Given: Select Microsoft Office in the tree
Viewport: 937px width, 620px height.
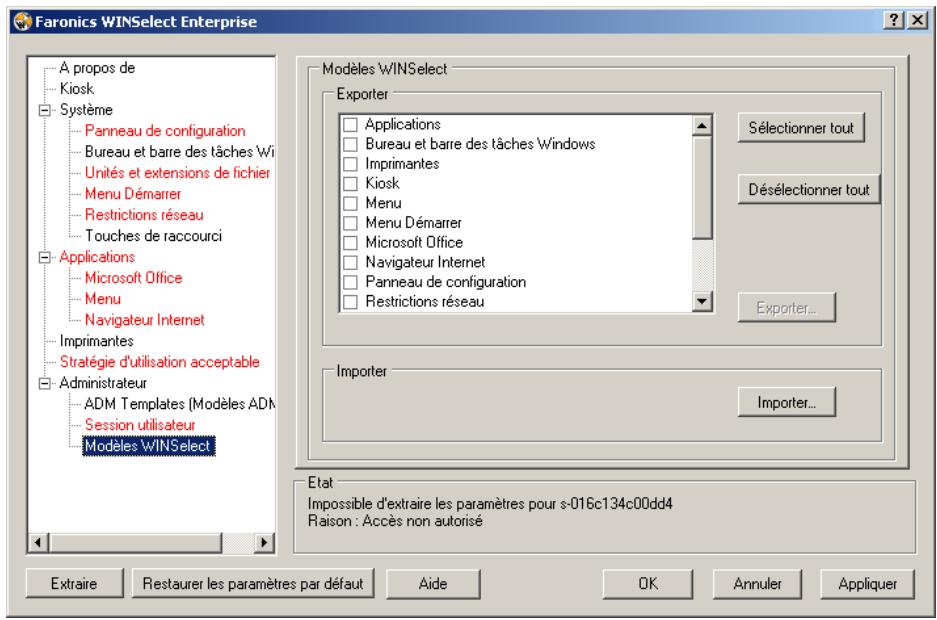Looking at the screenshot, I should [133, 278].
